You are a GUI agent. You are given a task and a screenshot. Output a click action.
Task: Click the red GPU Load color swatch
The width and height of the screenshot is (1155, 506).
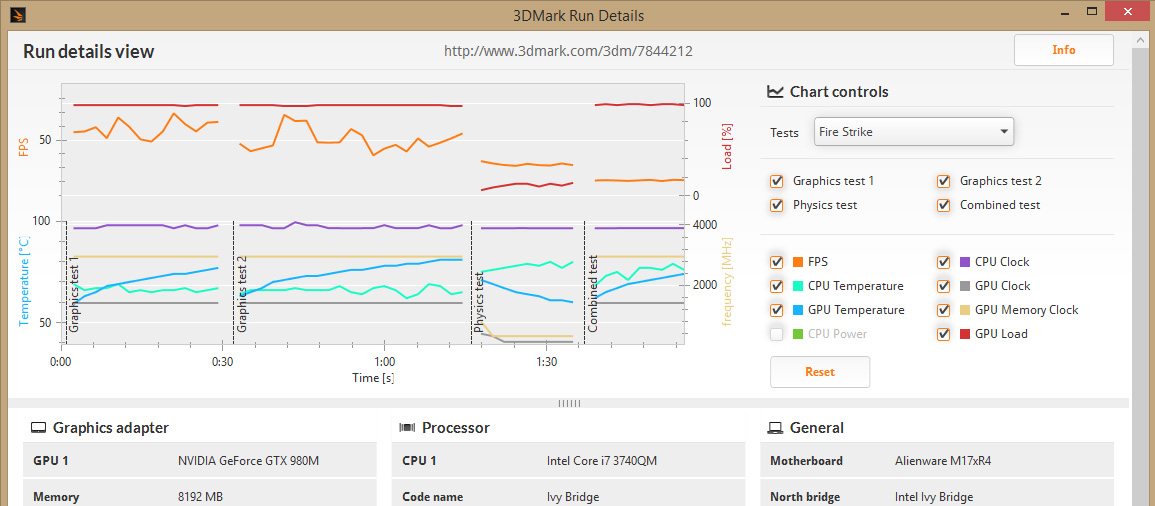965,334
